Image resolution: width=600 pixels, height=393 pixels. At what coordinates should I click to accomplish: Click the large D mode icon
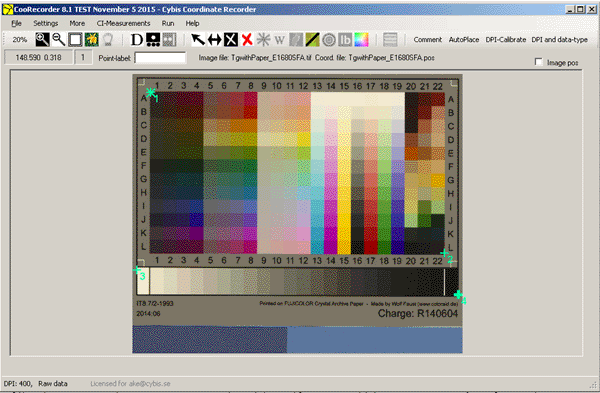(x=137, y=39)
